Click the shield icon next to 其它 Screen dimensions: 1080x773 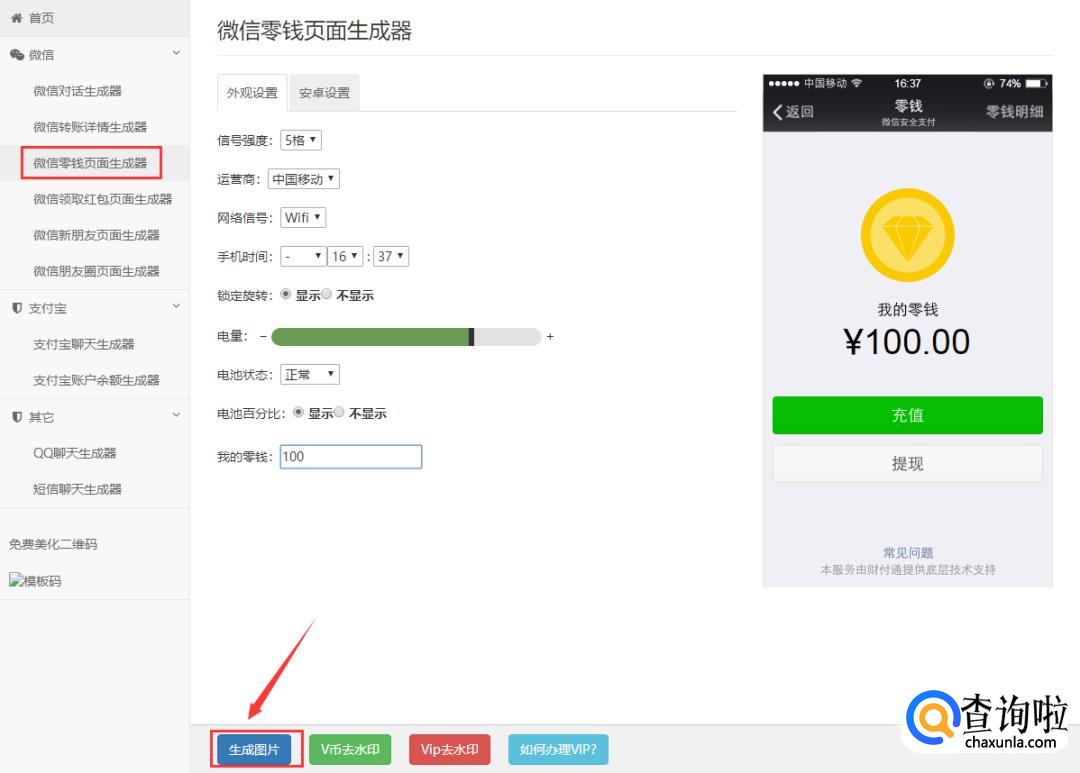tap(17, 417)
